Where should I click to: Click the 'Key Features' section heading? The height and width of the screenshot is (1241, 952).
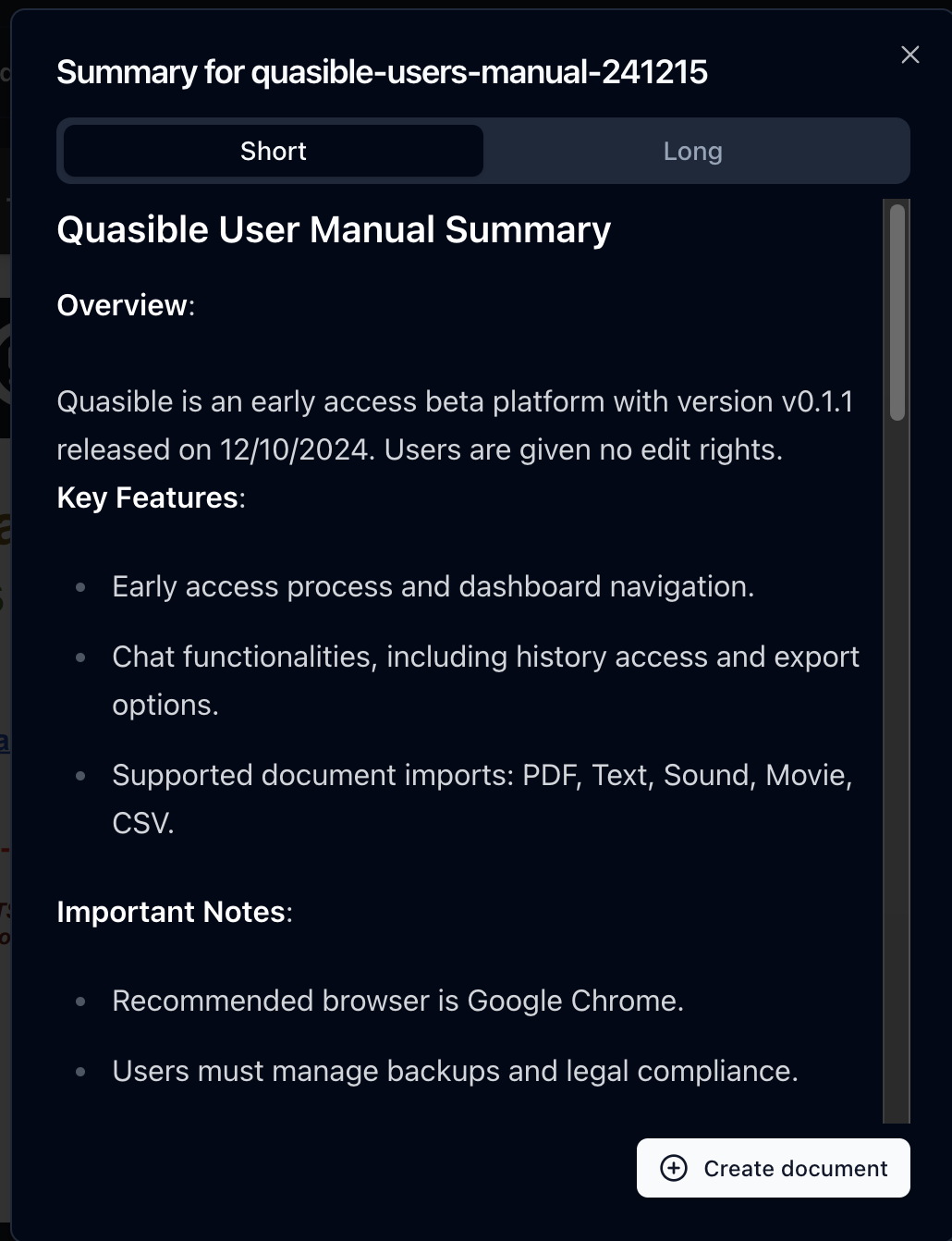[x=148, y=498]
